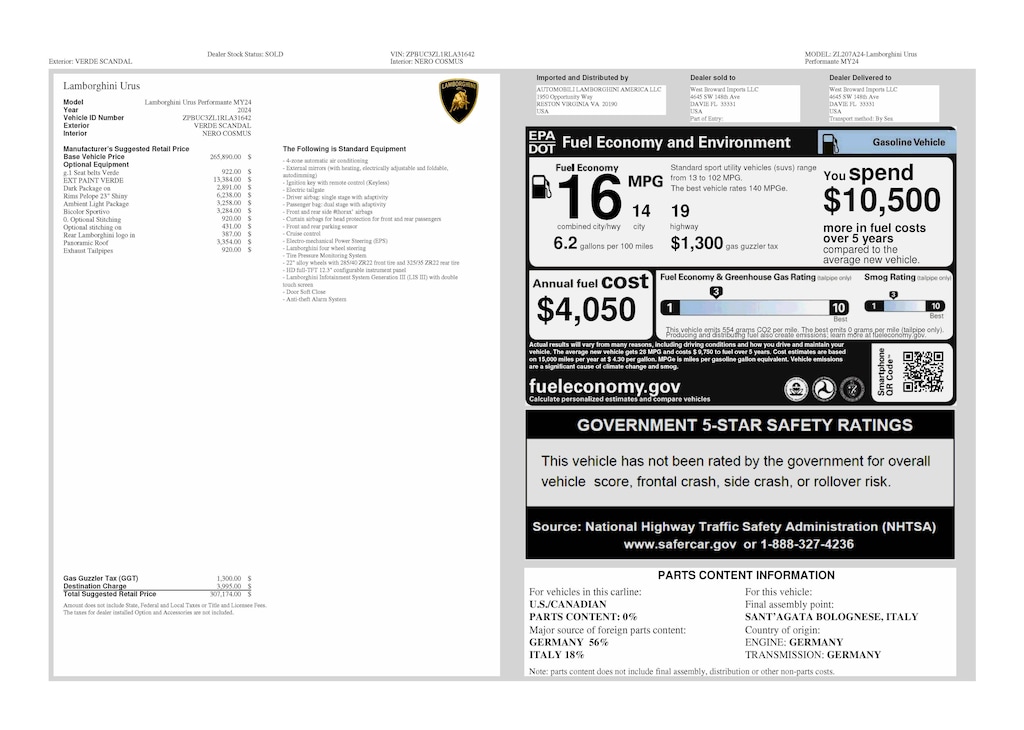This screenshot has width=1024, height=730.
Task: Click the Base Vehicle Price 265,890.00 value
Action: (x=225, y=157)
